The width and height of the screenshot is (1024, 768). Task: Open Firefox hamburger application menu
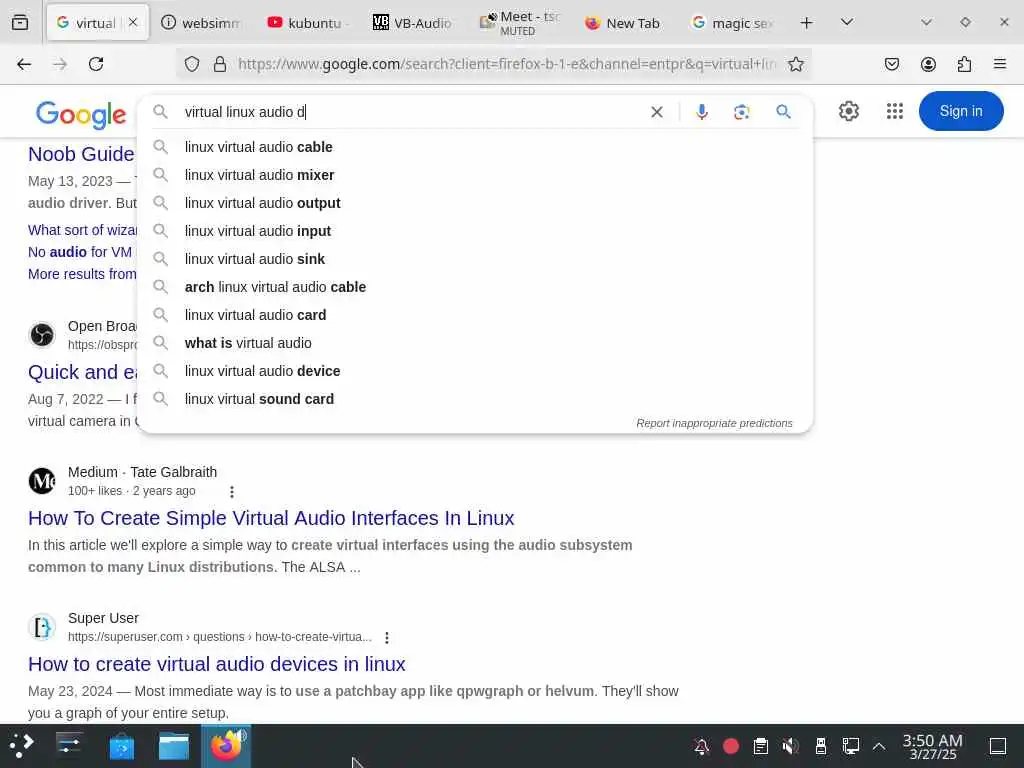coord(1000,64)
